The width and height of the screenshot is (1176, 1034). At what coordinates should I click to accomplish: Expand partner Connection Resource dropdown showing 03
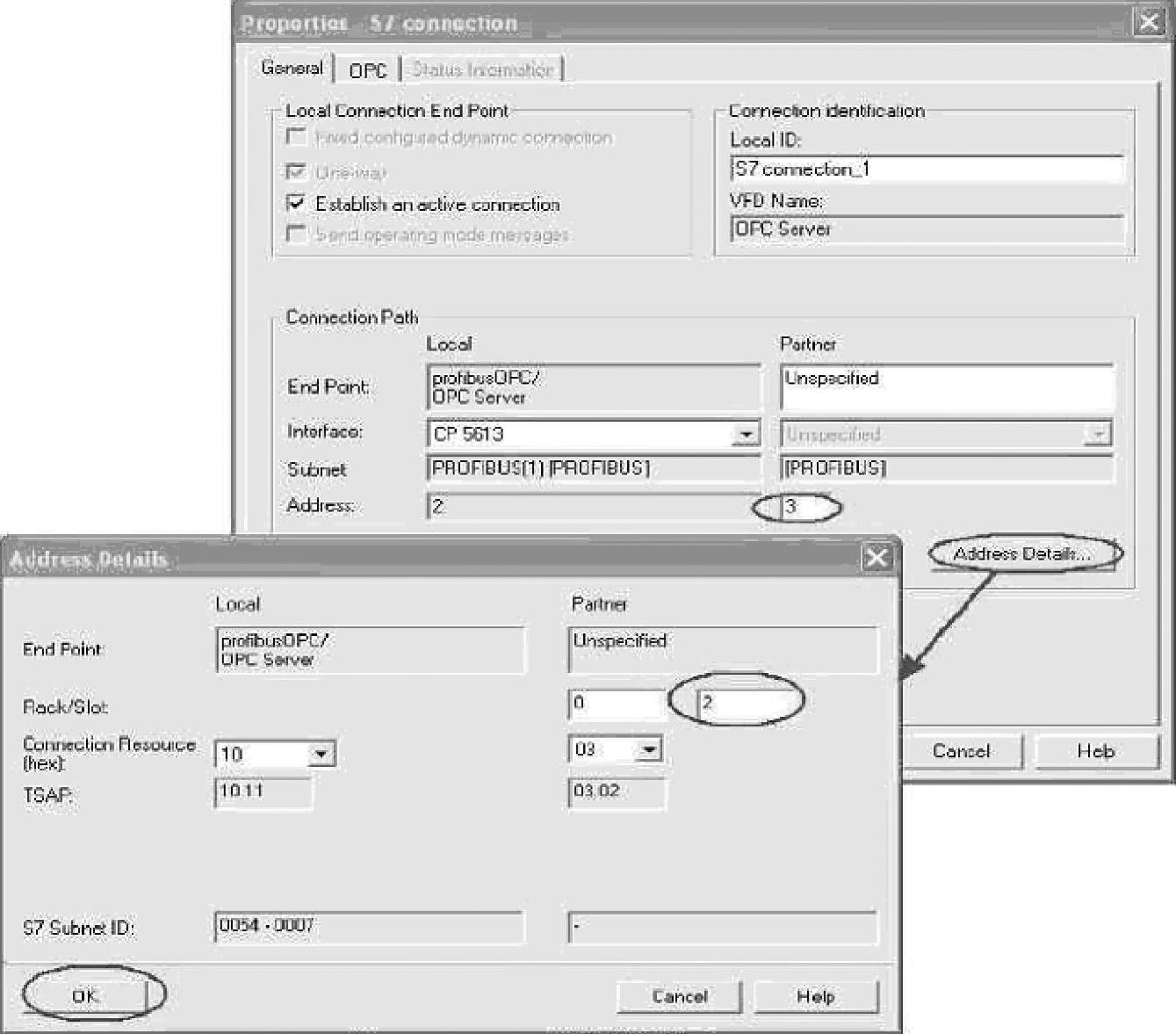point(650,749)
